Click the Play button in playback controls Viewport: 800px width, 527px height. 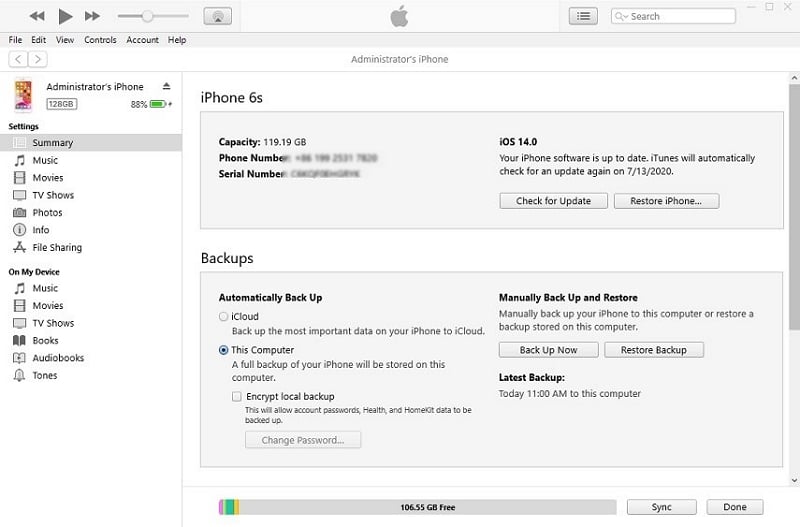coord(65,16)
